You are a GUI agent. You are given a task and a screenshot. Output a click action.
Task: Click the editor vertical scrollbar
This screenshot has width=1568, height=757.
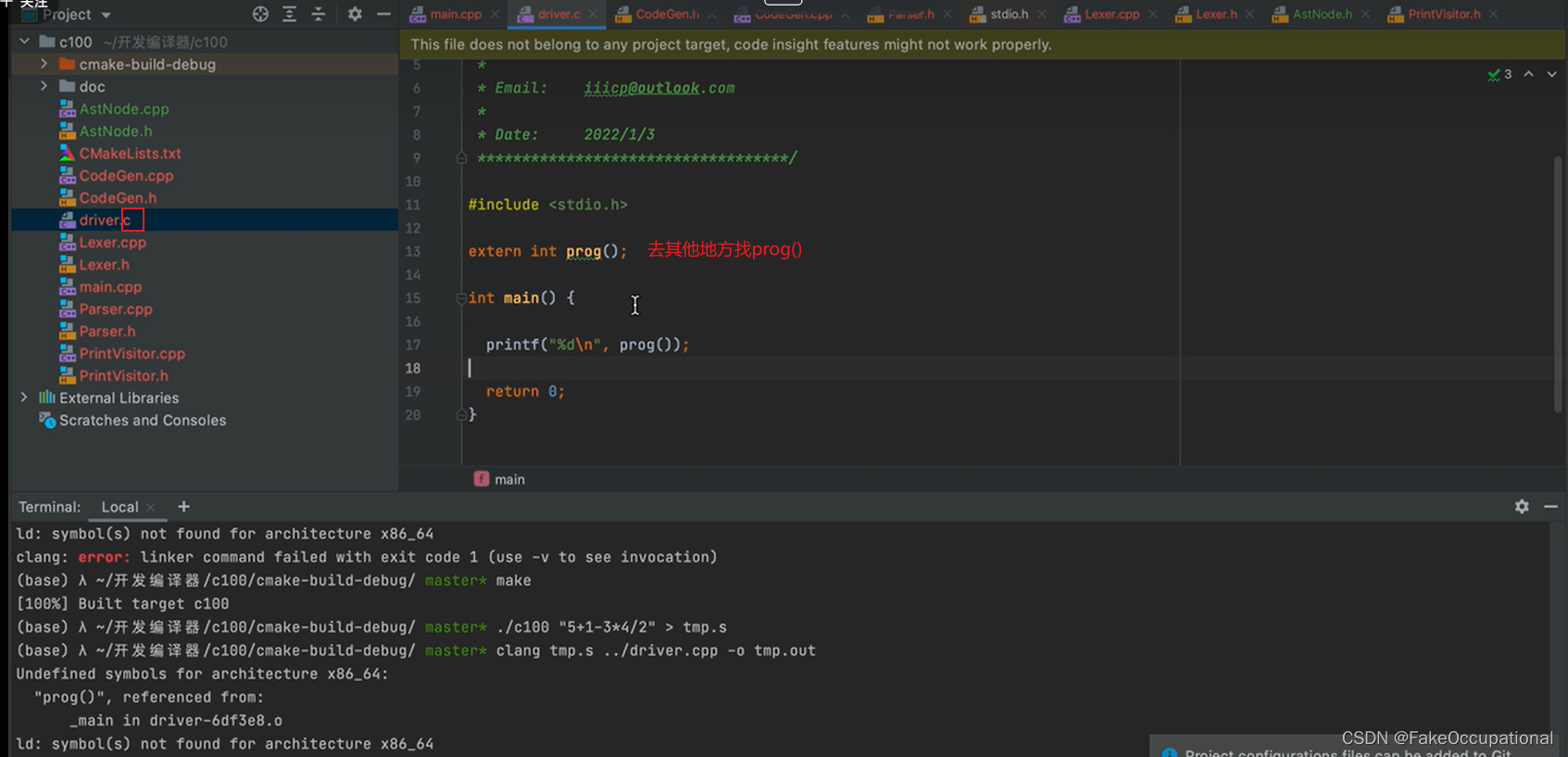(x=1558, y=283)
